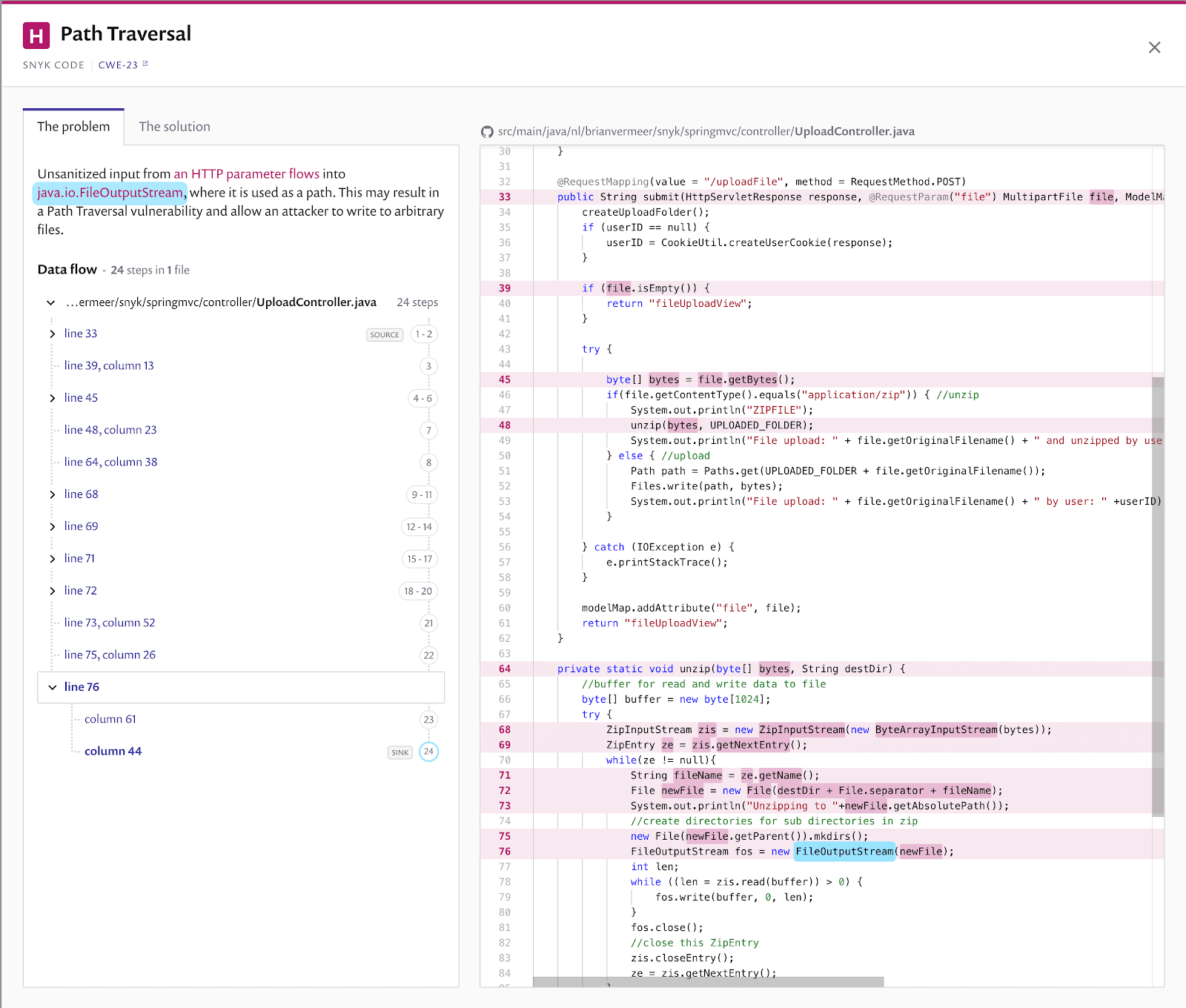Click the step 3 number badge

coord(428,366)
